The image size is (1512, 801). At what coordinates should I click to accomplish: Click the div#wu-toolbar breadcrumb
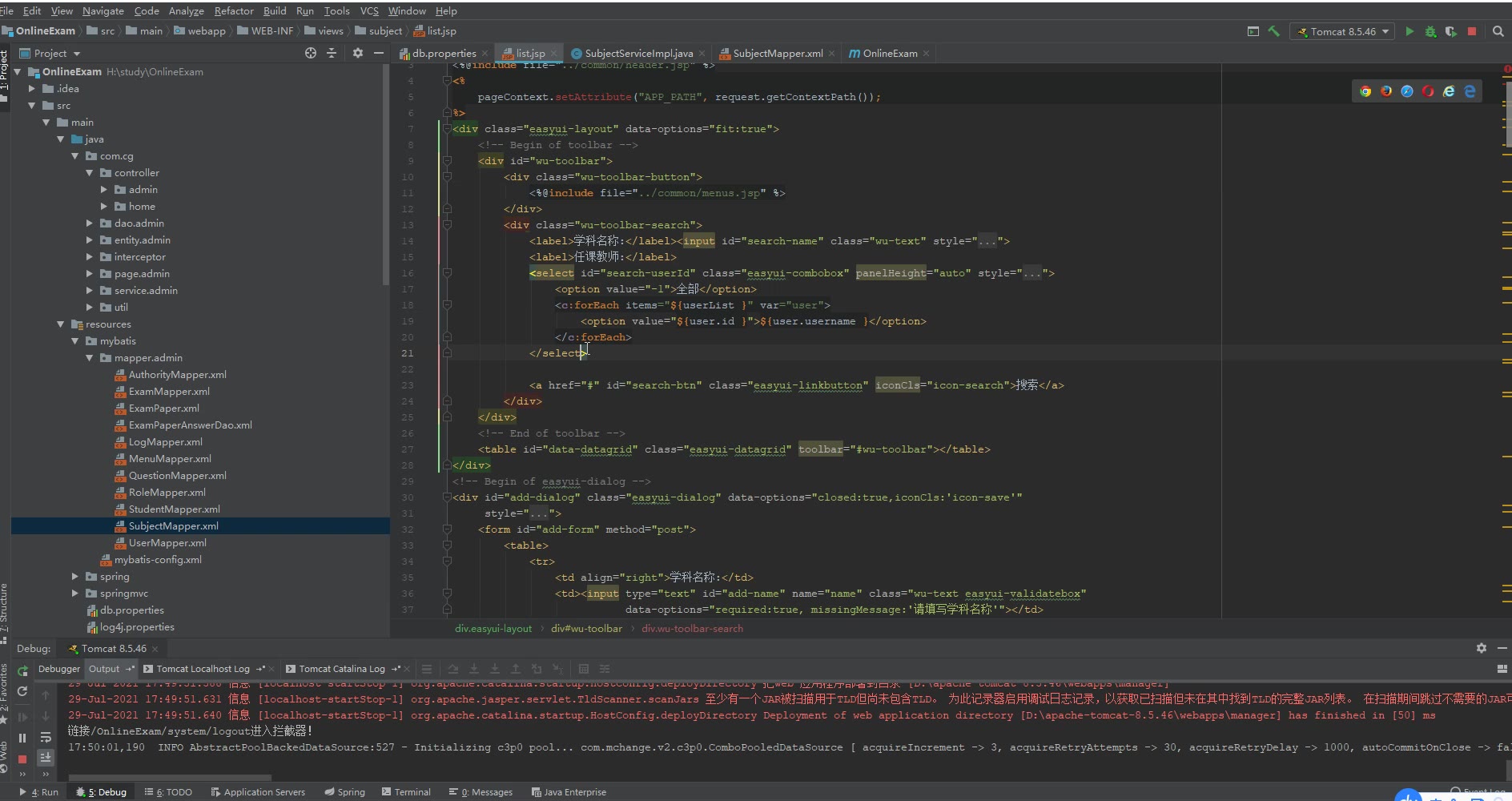tap(586, 629)
